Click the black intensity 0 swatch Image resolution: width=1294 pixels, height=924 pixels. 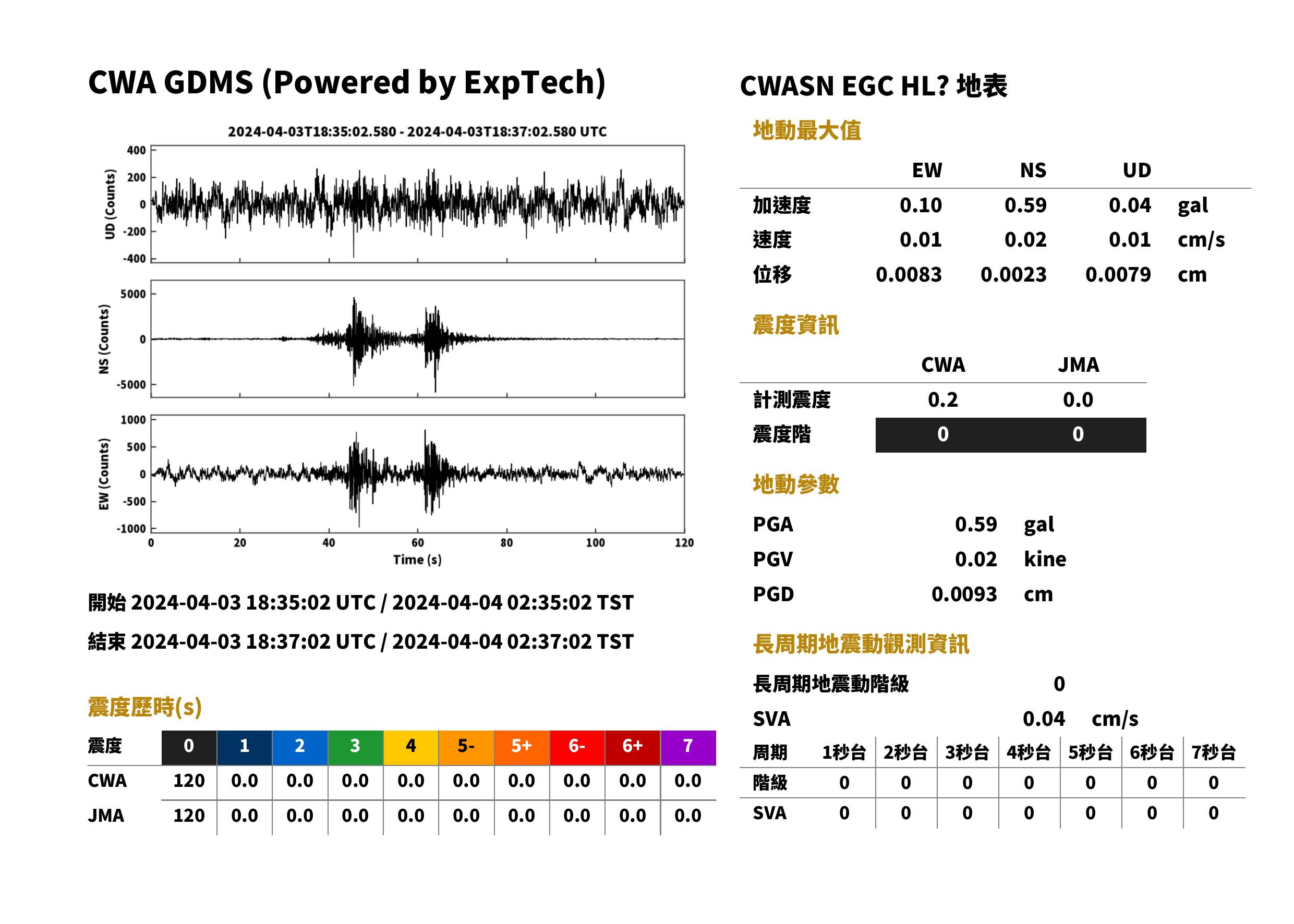pyautogui.click(x=188, y=747)
